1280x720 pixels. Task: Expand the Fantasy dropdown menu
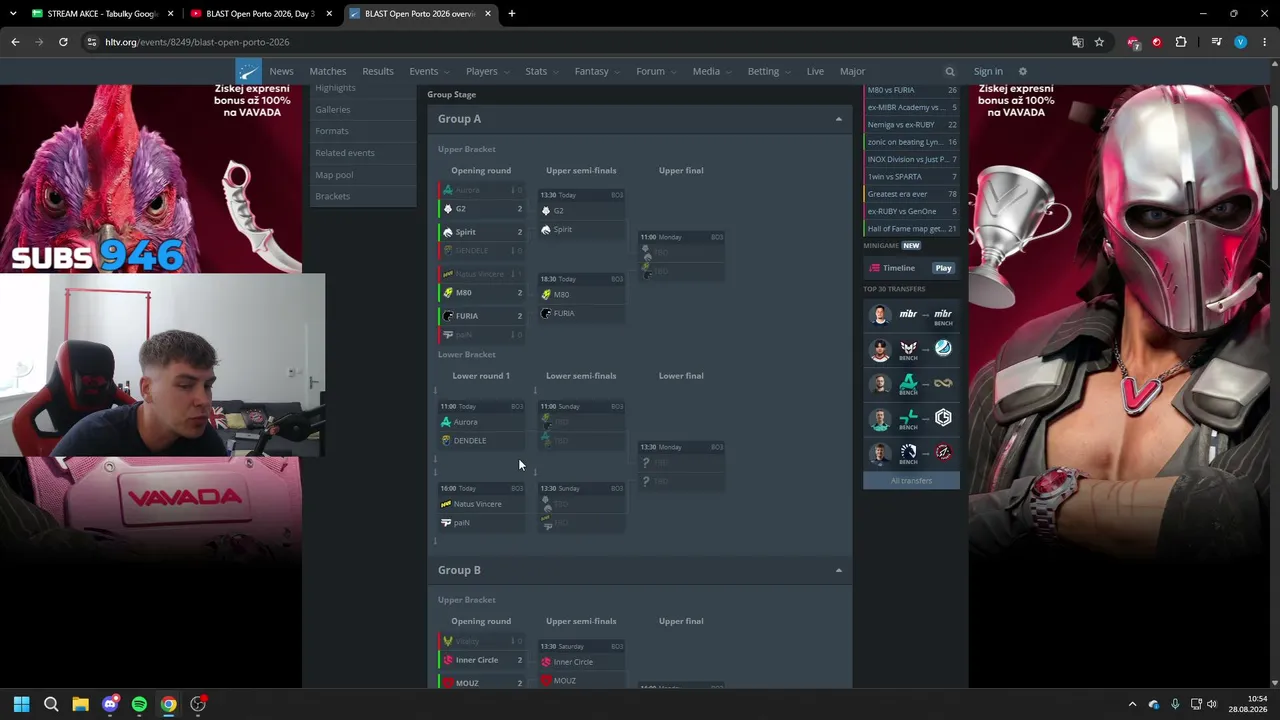click(x=597, y=71)
